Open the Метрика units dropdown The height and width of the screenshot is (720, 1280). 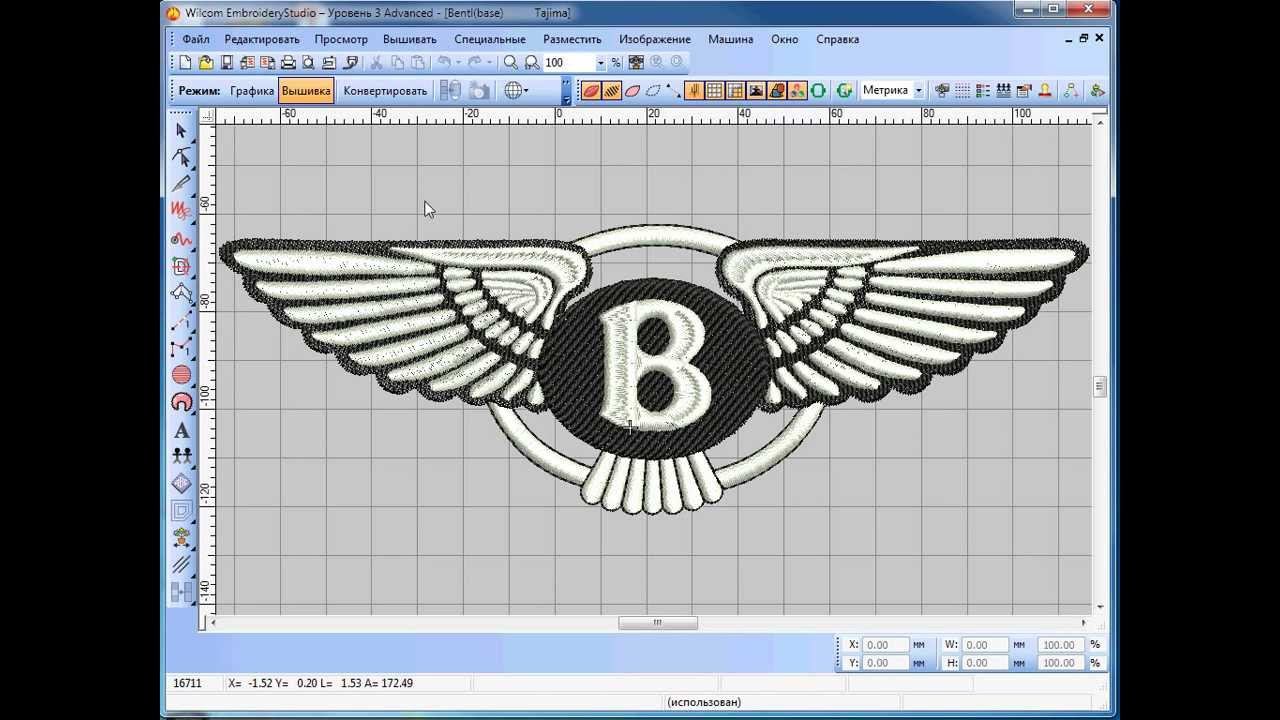pos(918,90)
